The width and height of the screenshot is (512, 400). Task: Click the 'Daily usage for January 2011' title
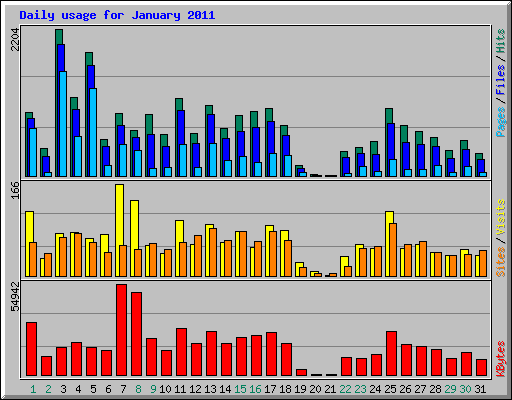[x=117, y=15]
